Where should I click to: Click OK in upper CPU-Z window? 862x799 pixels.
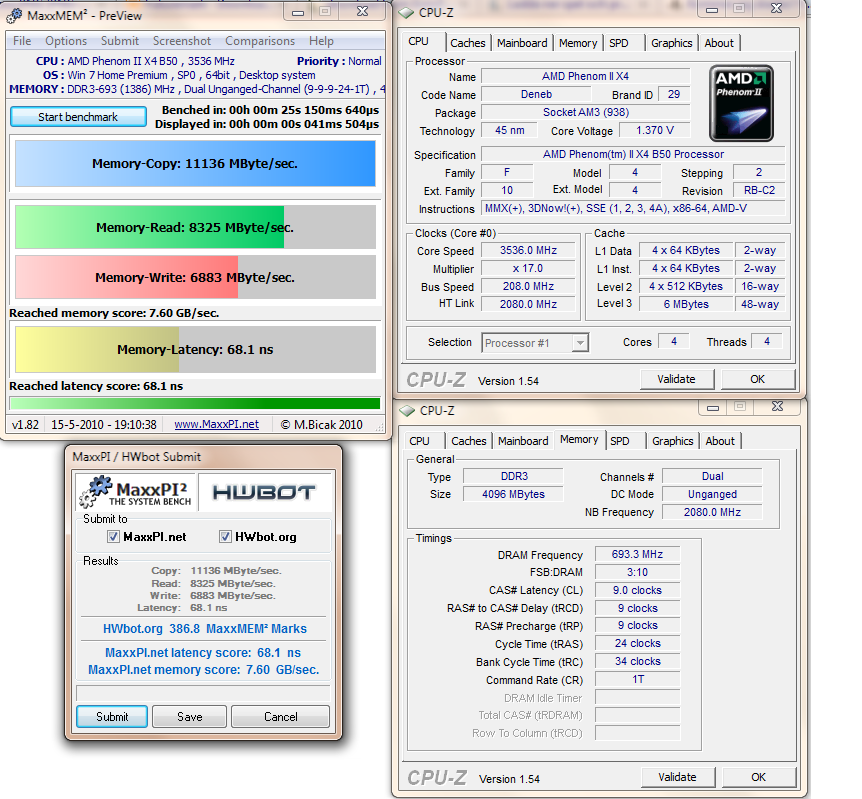758,379
